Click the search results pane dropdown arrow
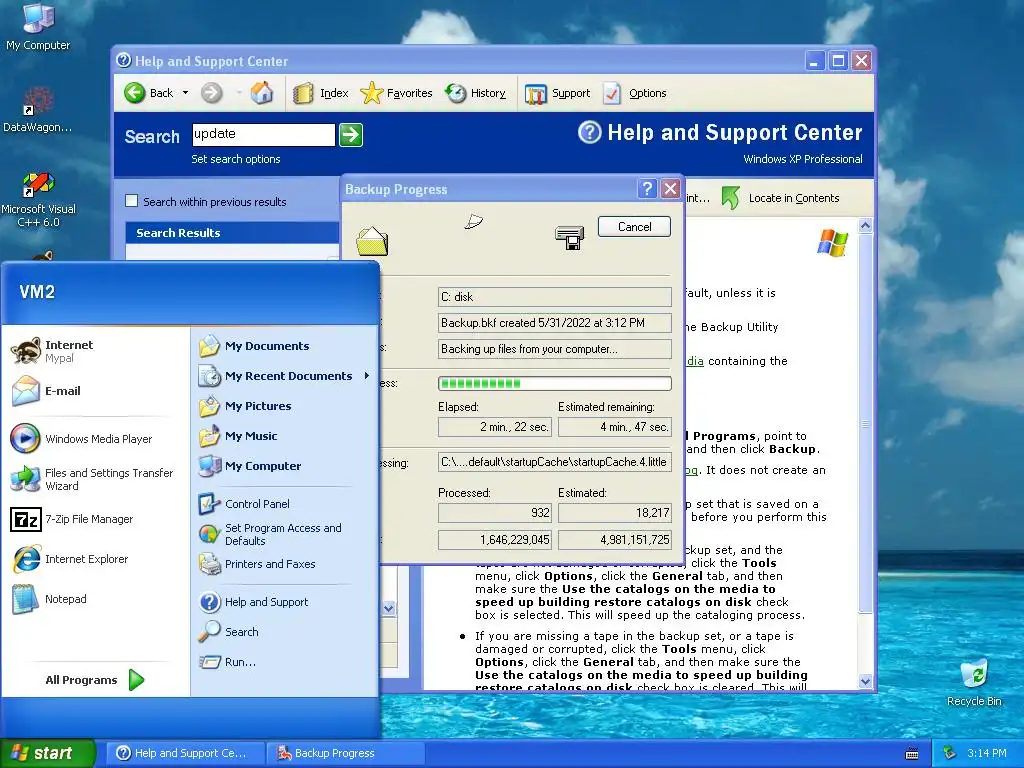1024x768 pixels. pyautogui.click(x=389, y=609)
